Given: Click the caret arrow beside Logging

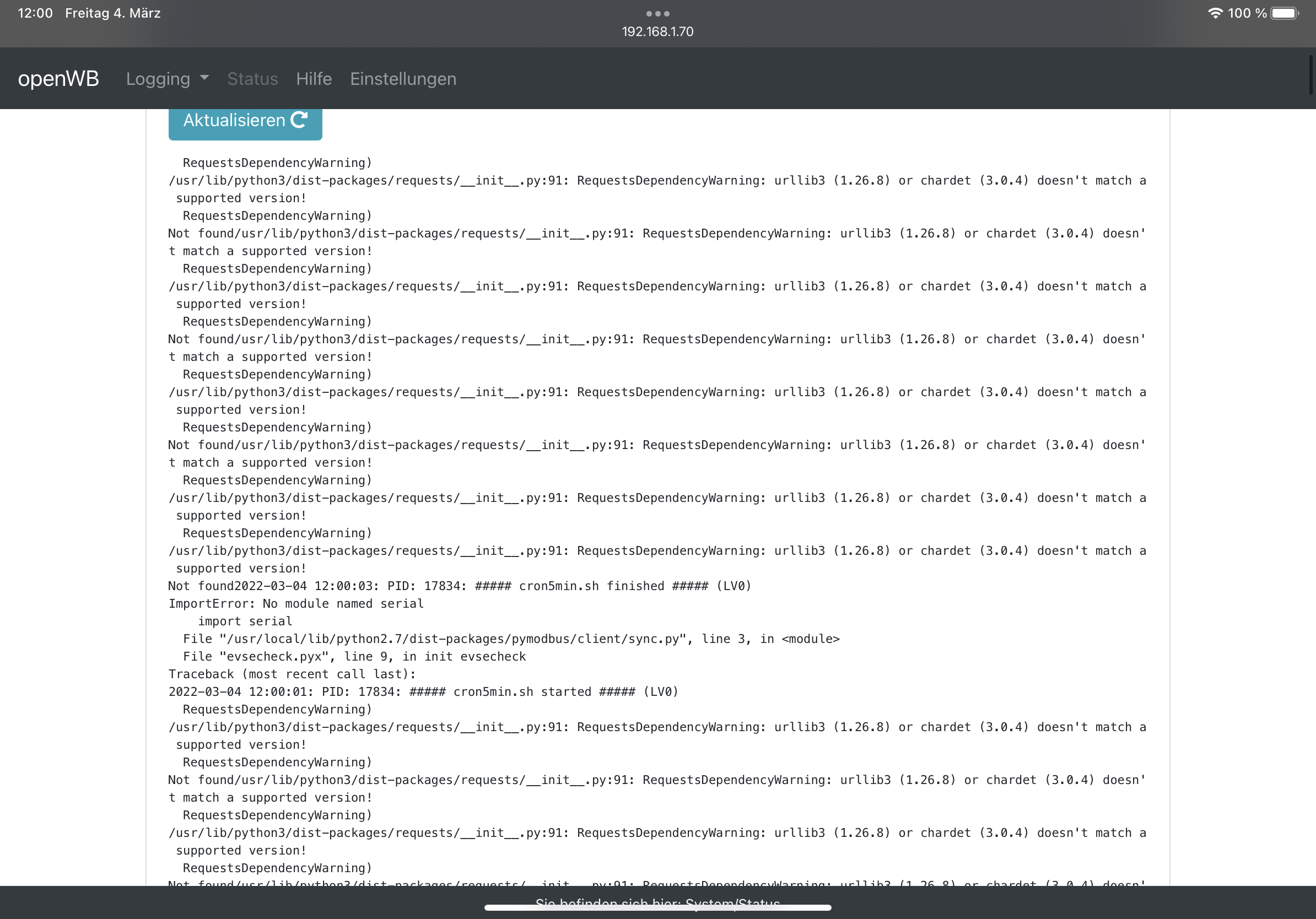Looking at the screenshot, I should 204,77.
